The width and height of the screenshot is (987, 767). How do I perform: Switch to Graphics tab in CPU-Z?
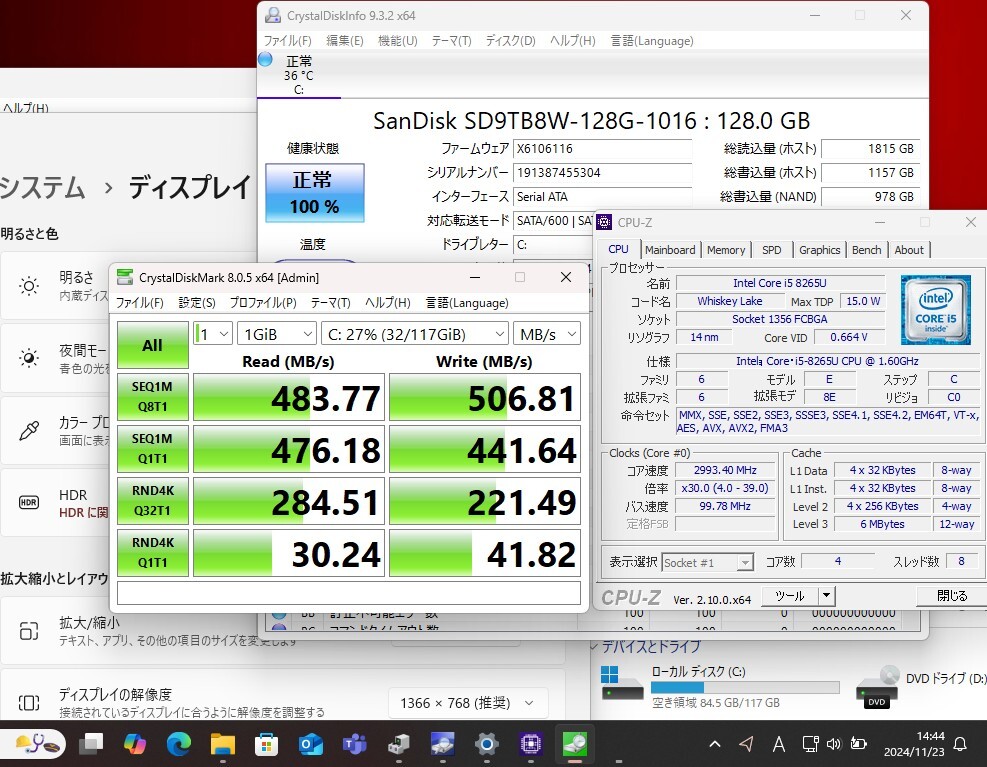(x=819, y=250)
